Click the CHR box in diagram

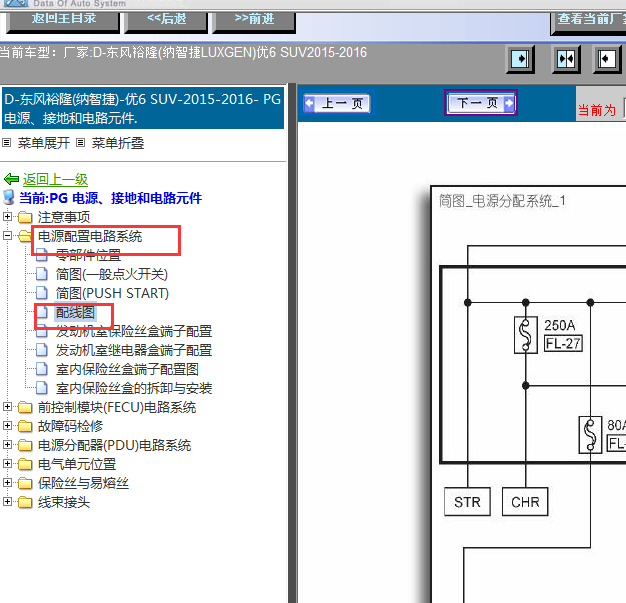[x=525, y=502]
